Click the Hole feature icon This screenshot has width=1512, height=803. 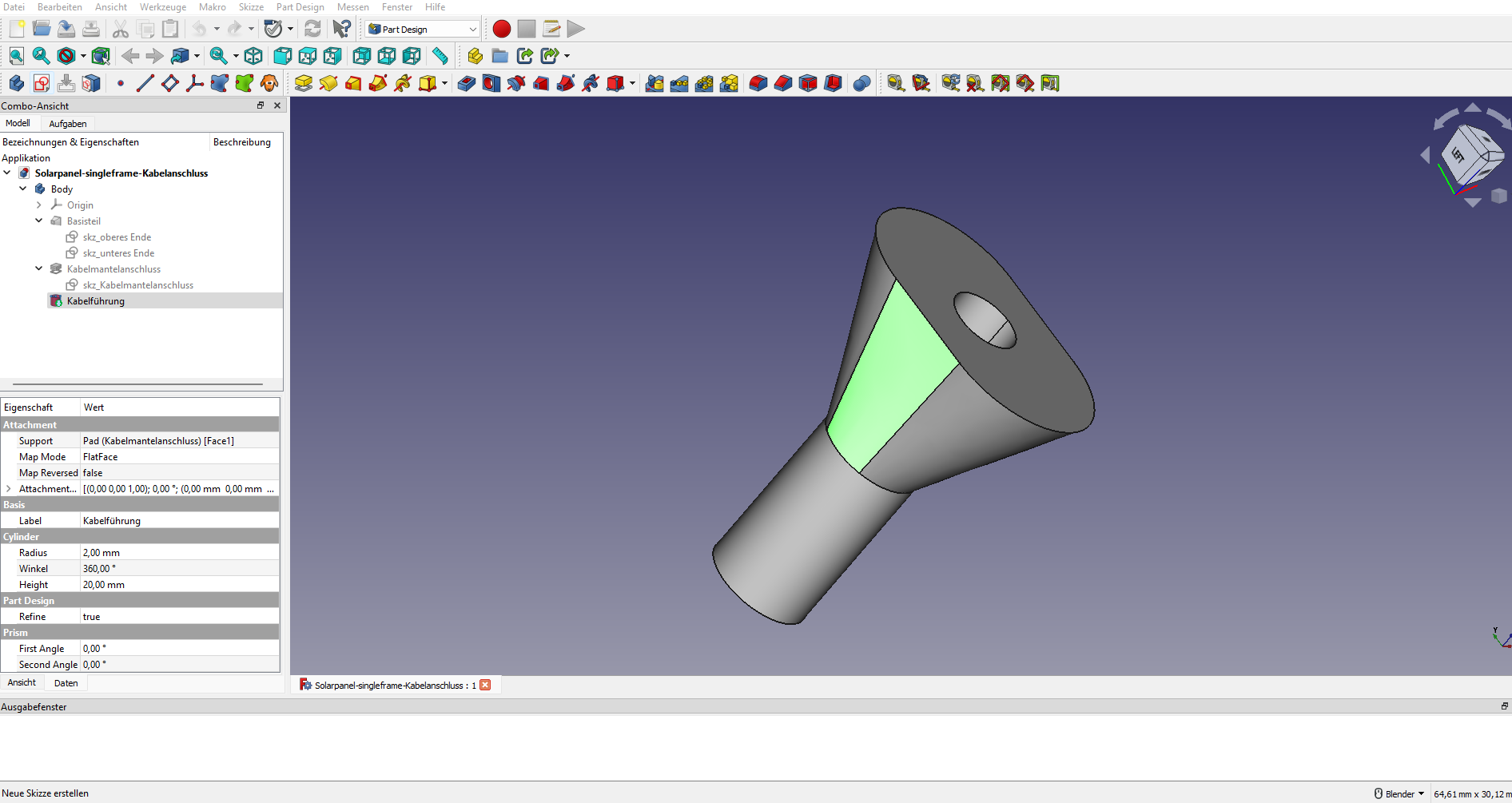491,83
